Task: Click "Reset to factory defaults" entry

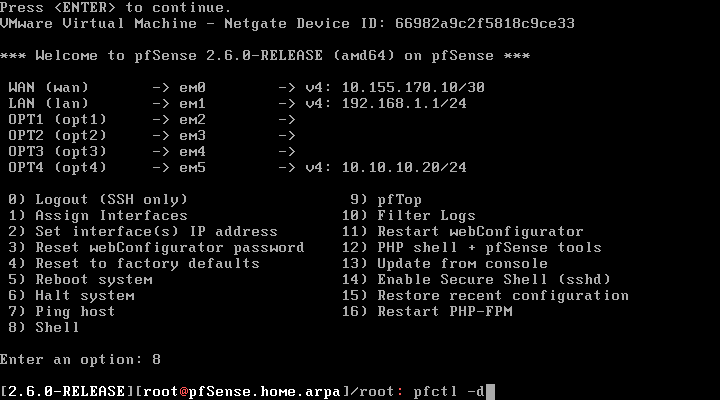Action: click(x=146, y=263)
